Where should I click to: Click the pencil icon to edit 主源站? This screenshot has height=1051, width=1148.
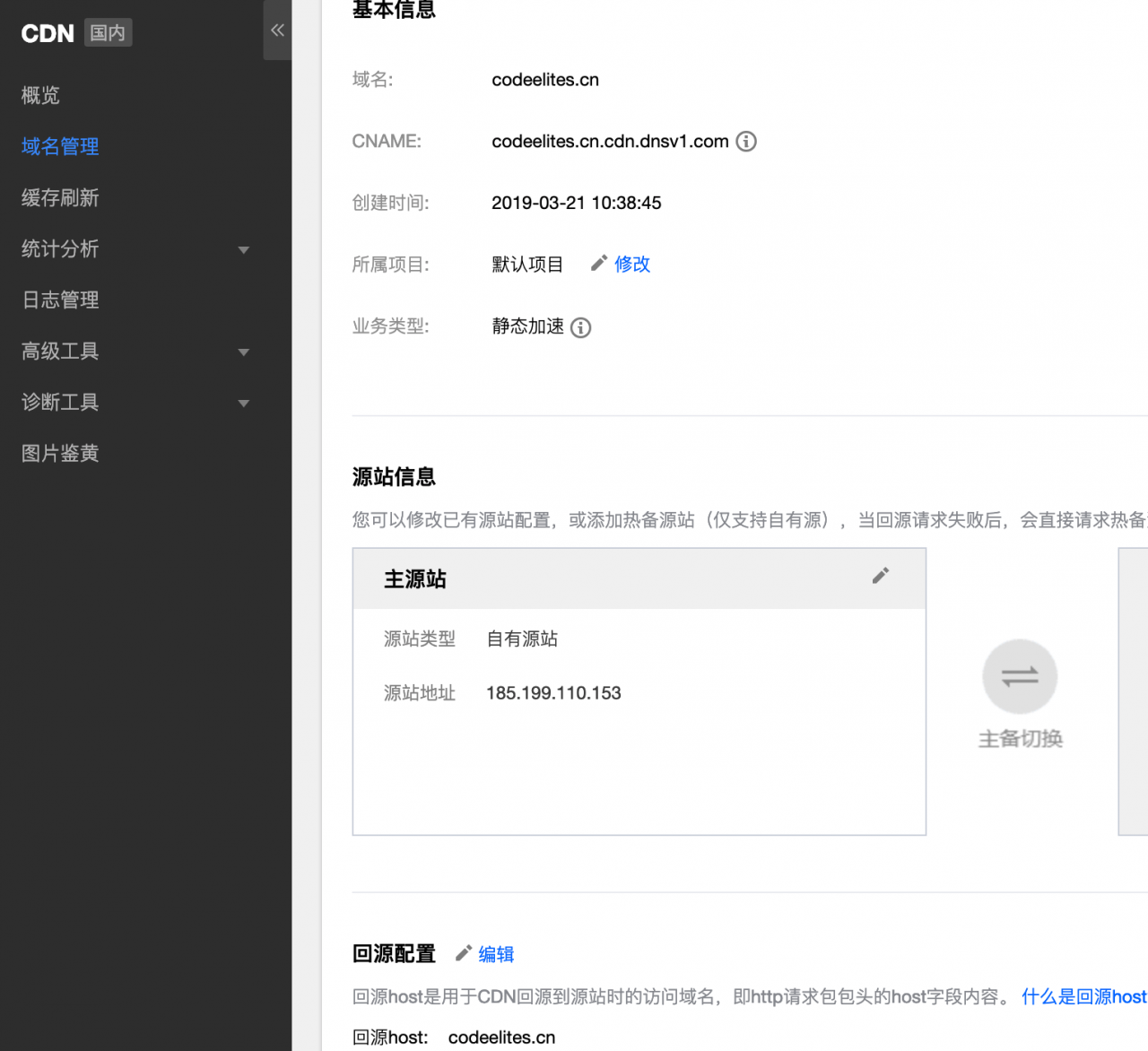tap(880, 577)
